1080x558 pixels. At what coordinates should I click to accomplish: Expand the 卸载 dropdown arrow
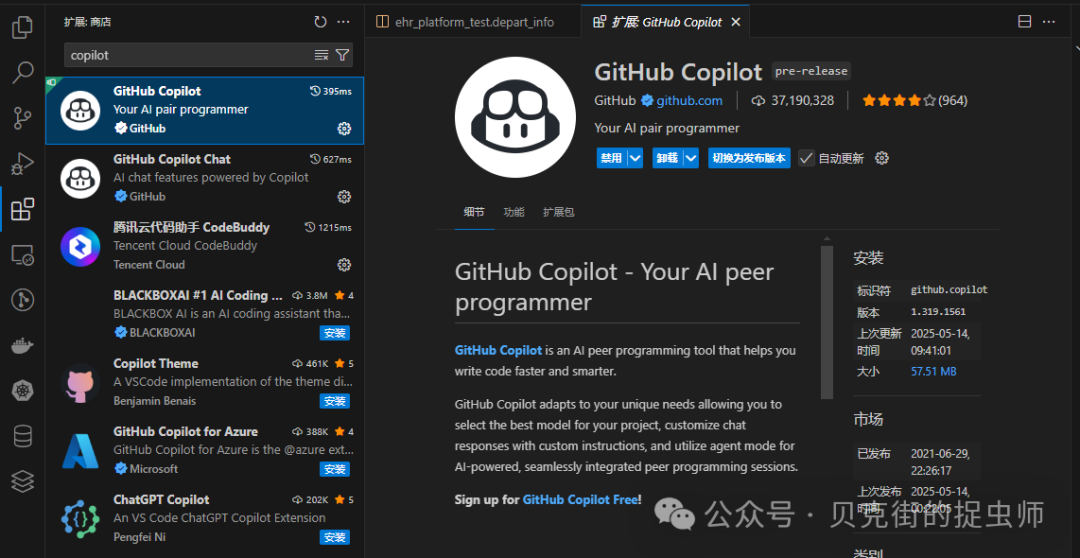click(x=691, y=158)
